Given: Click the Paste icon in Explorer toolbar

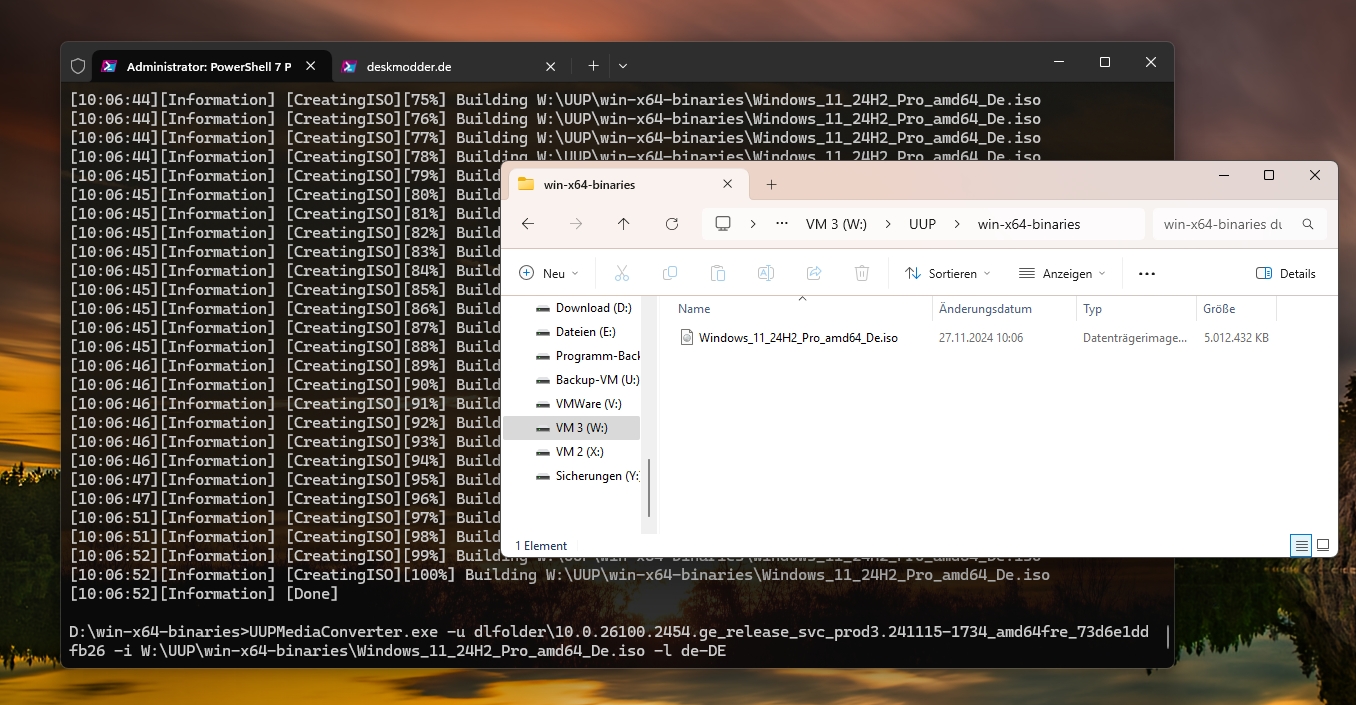Looking at the screenshot, I should coord(718,273).
